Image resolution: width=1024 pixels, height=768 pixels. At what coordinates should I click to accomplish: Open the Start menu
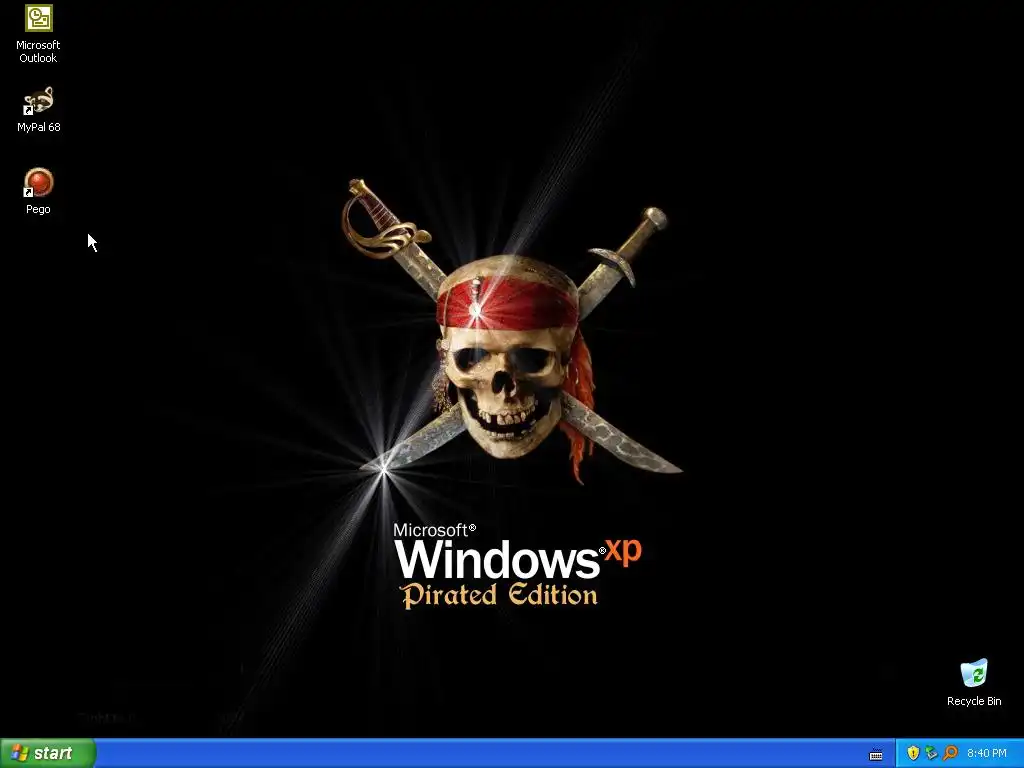point(48,753)
